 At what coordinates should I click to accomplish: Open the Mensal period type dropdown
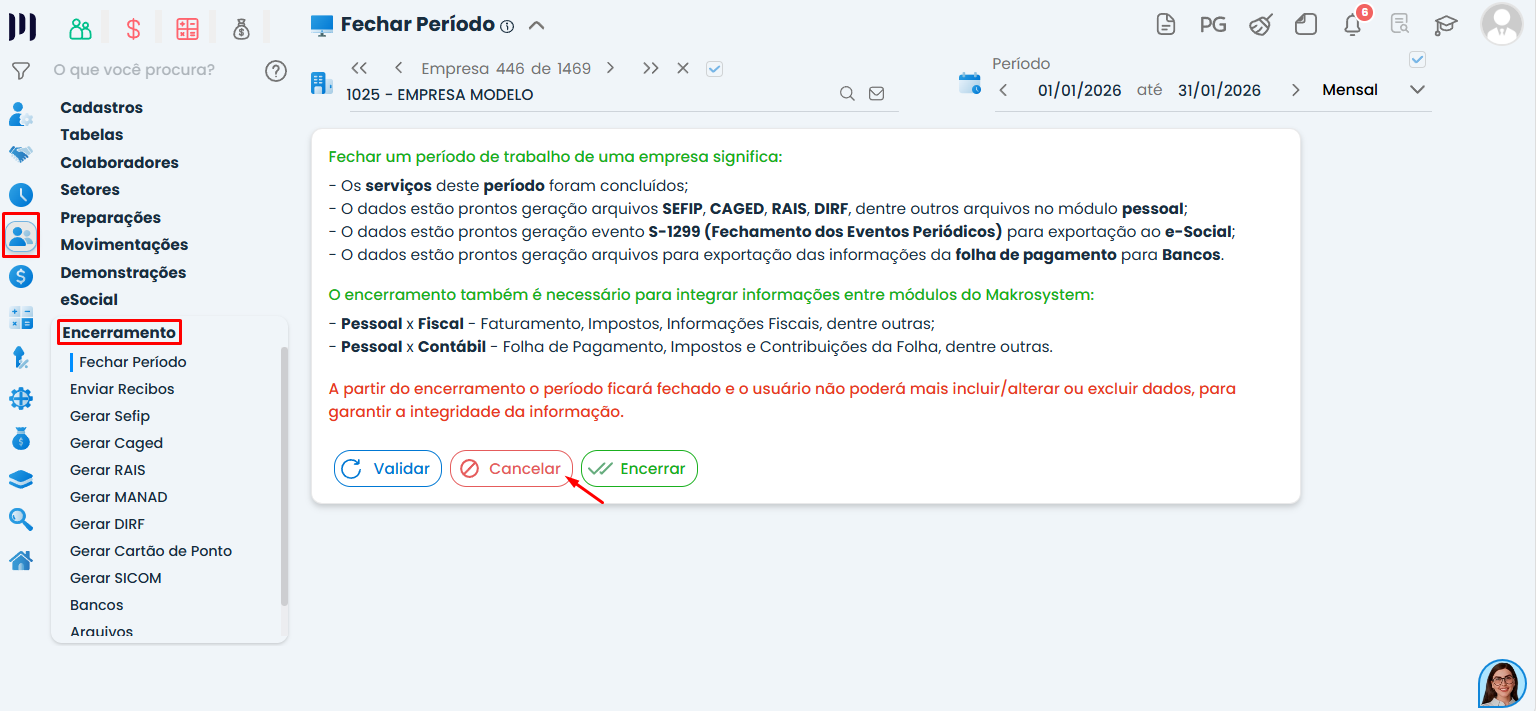1373,90
